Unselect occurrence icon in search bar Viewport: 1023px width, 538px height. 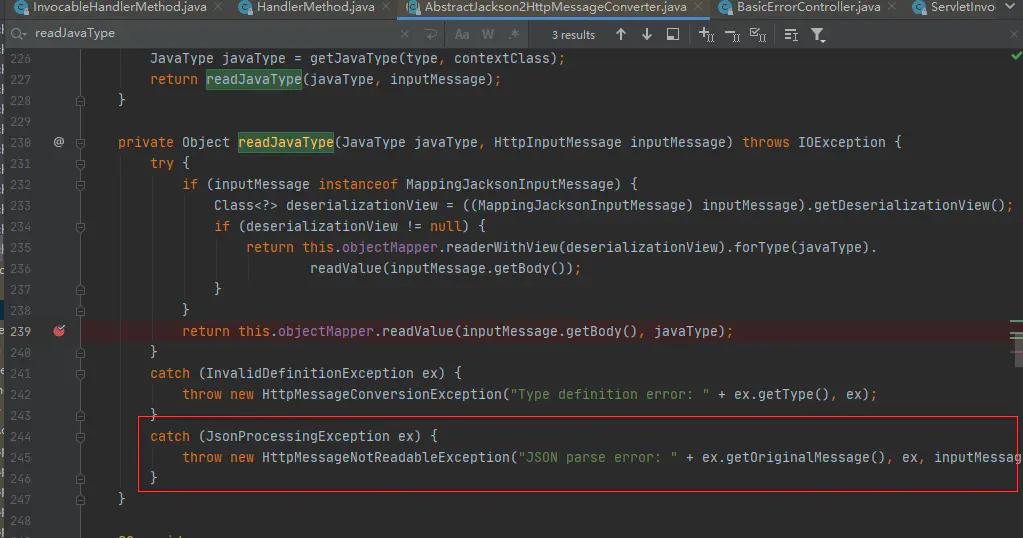tap(733, 34)
